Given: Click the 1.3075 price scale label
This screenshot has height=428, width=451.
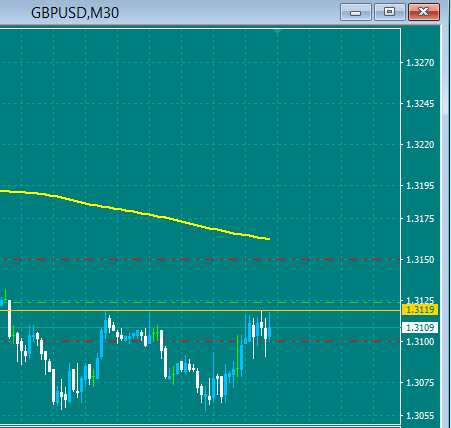Looking at the screenshot, I should [x=420, y=383].
